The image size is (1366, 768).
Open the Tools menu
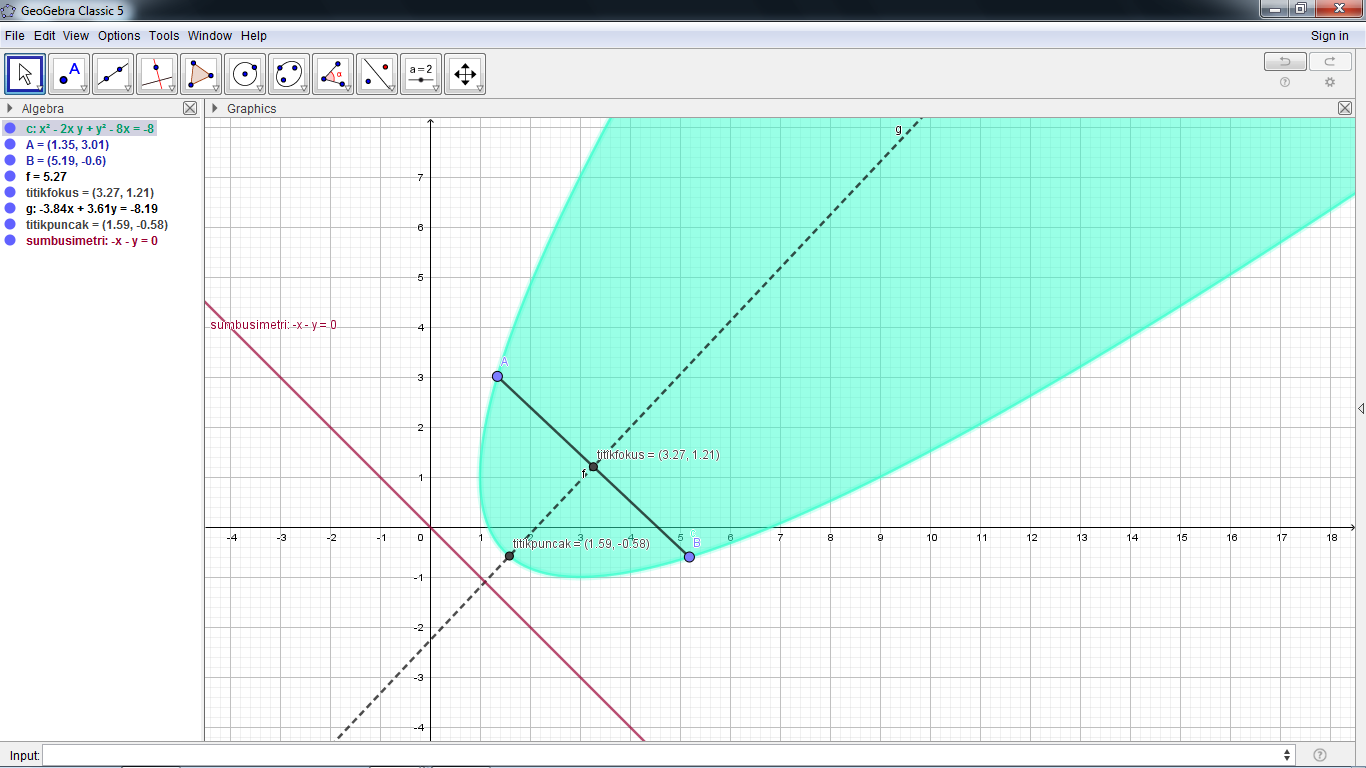(164, 35)
